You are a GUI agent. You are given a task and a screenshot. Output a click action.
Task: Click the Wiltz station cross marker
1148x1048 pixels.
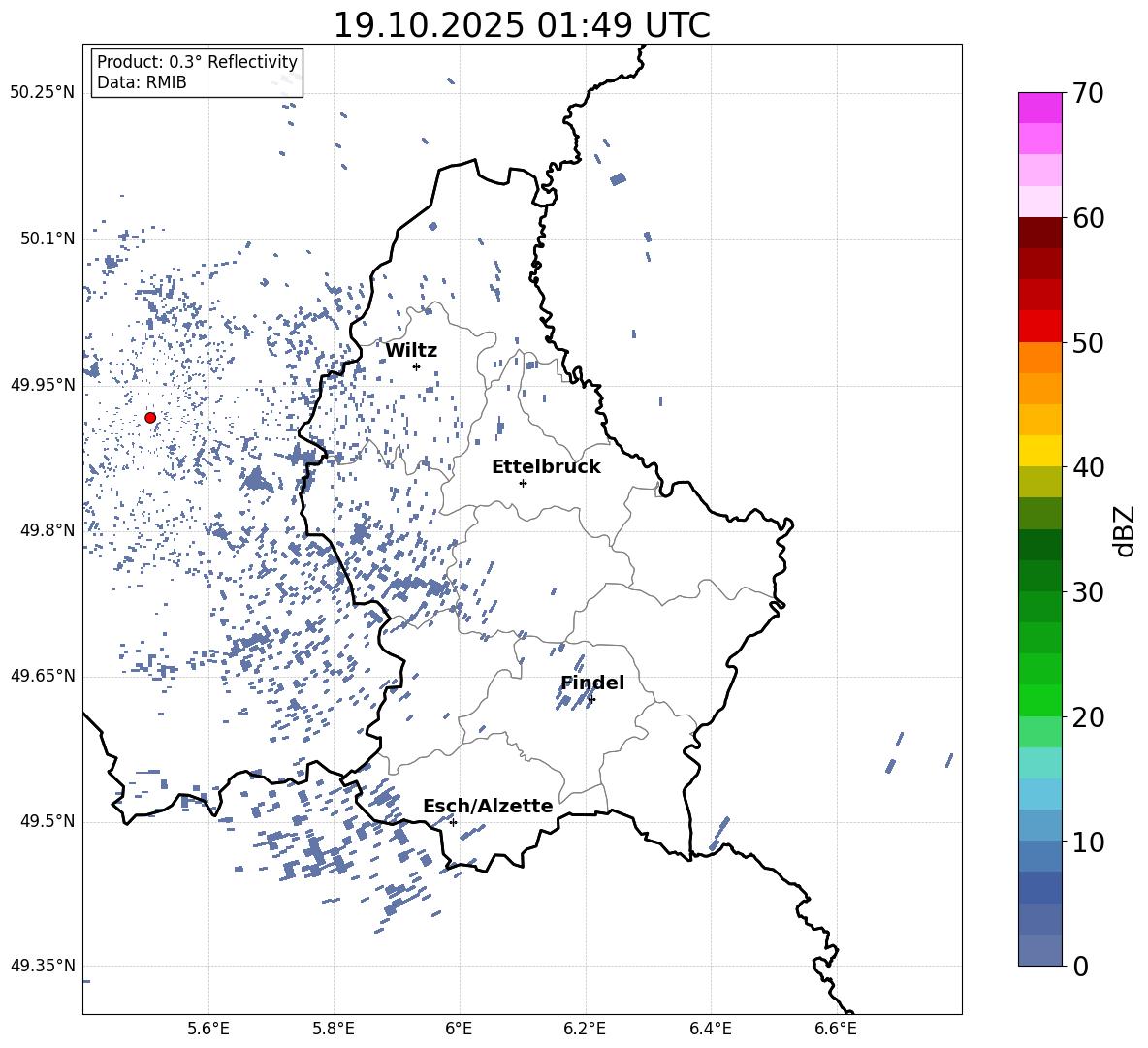[x=417, y=366]
